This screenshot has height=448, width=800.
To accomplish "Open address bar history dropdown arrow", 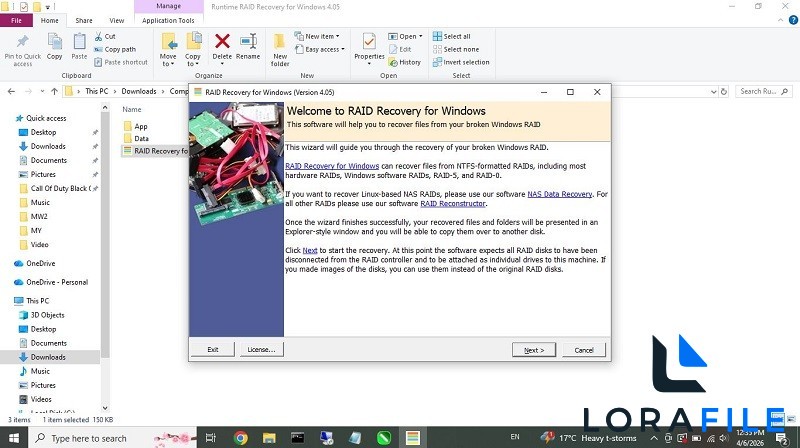I will pyautogui.click(x=713, y=92).
